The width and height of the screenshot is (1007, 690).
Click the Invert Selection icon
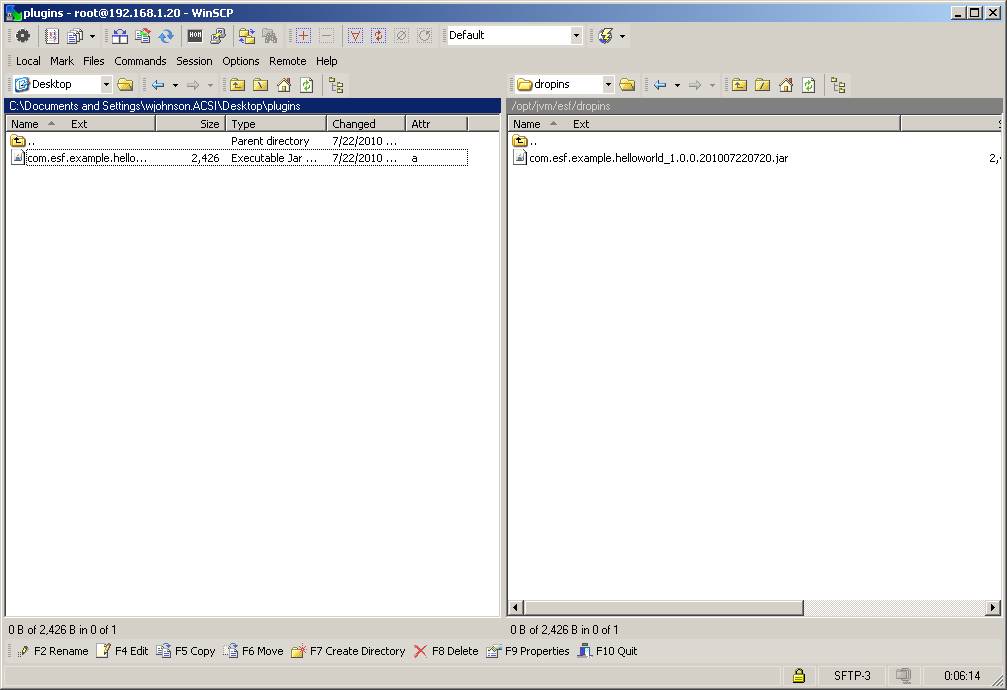378,36
